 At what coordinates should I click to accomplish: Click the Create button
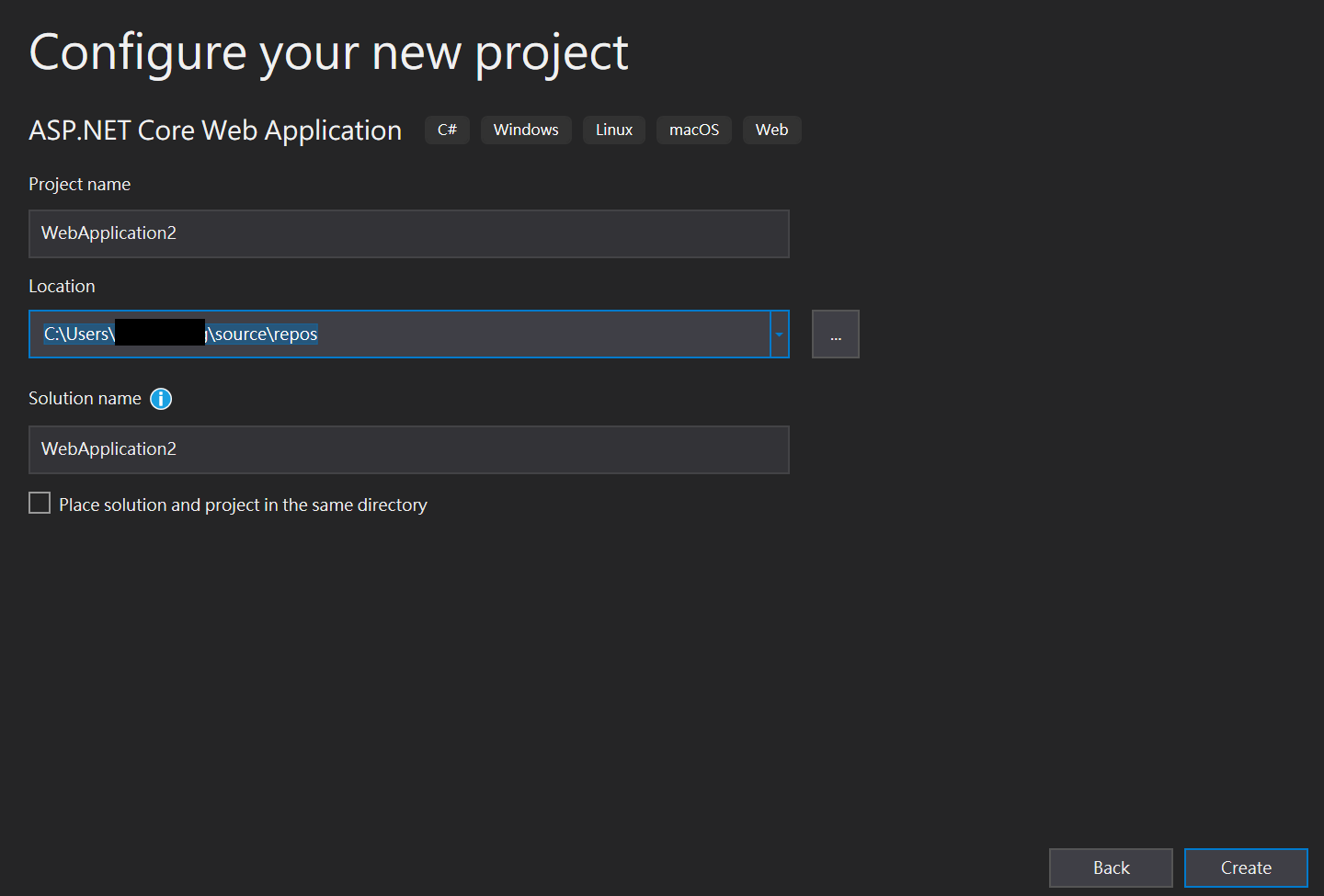[1246, 868]
